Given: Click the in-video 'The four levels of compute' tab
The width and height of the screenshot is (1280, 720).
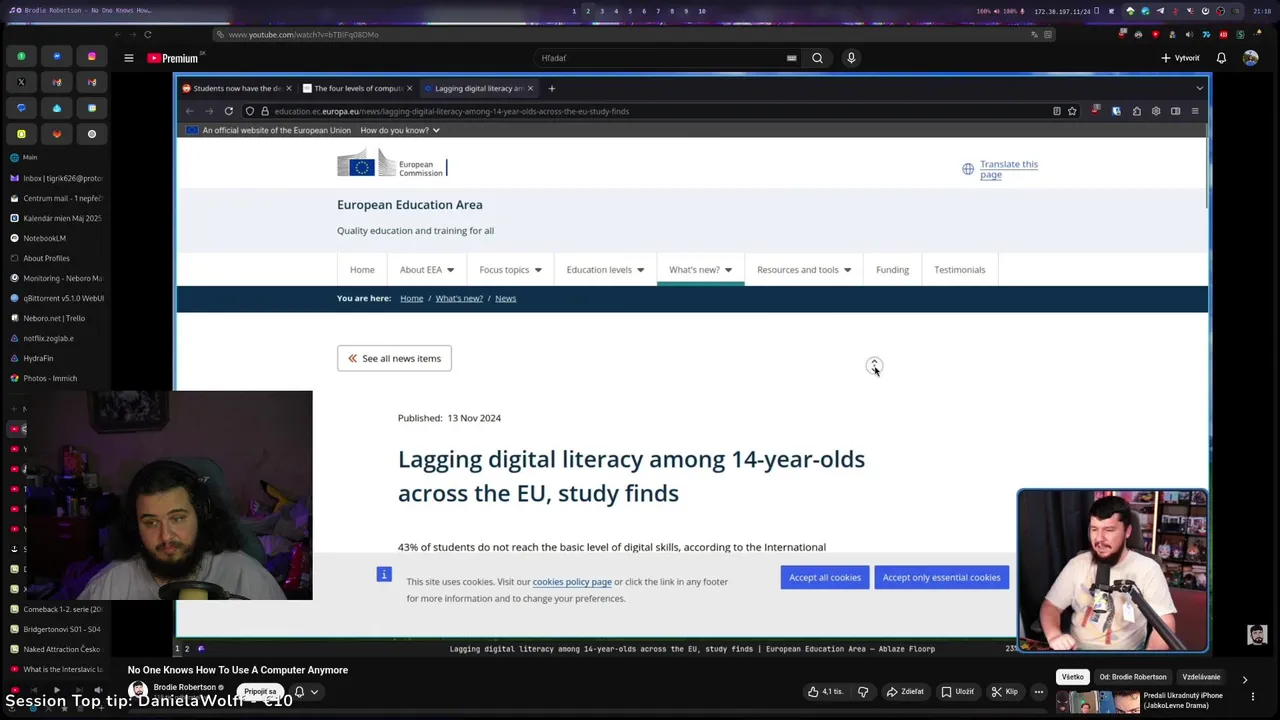Looking at the screenshot, I should tap(358, 88).
